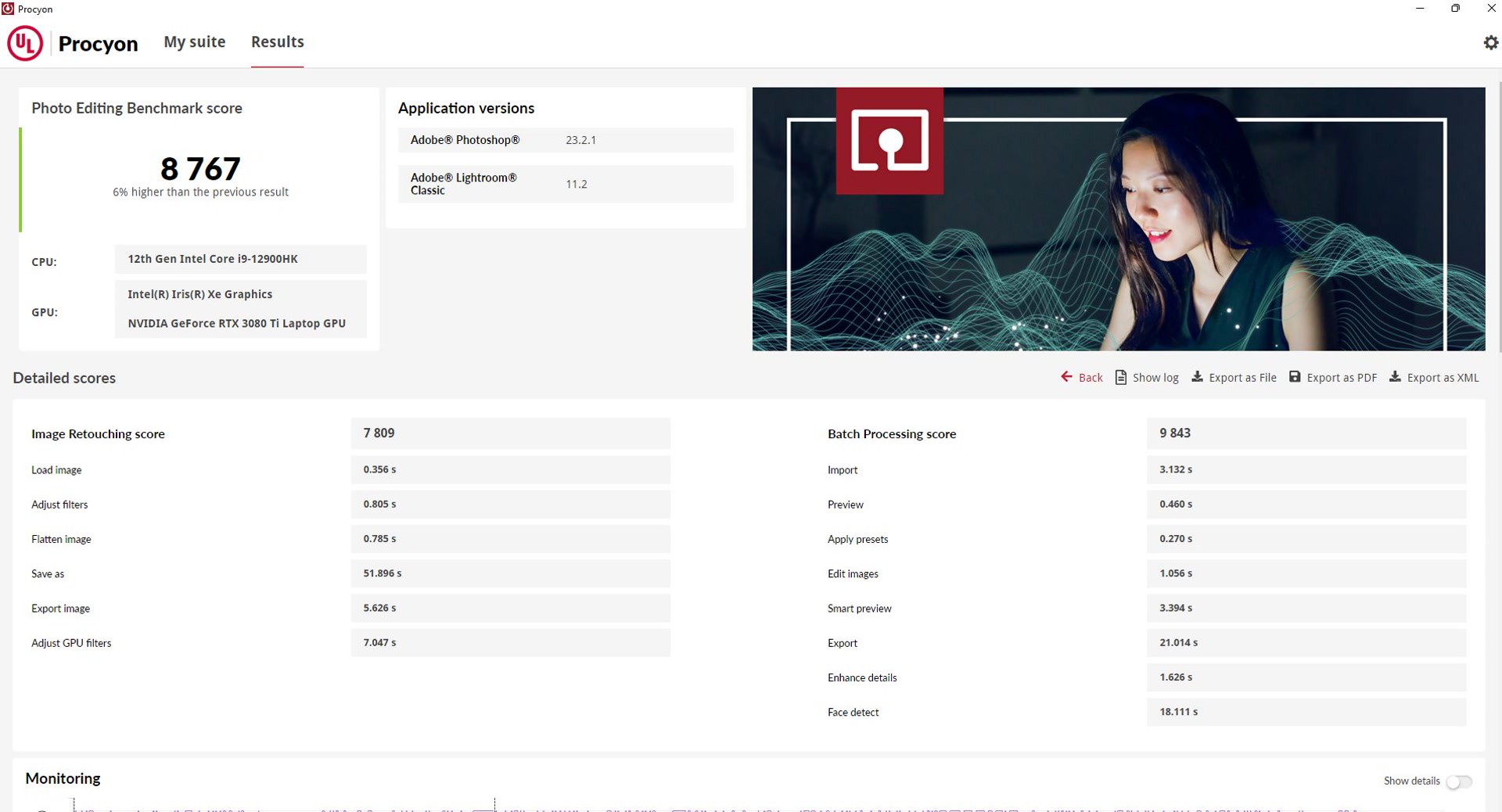Select the Results tab
The image size is (1502, 812).
[x=278, y=42]
